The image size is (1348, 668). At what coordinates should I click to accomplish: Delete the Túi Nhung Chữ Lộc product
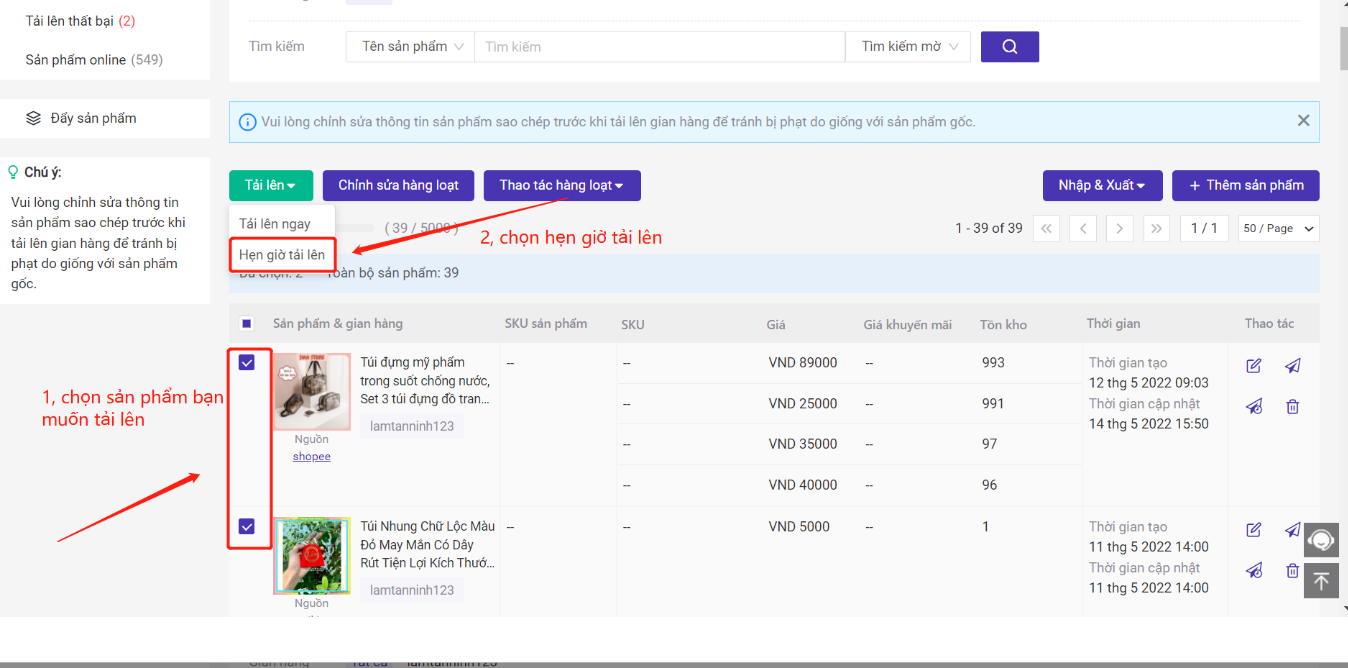[x=1293, y=571]
